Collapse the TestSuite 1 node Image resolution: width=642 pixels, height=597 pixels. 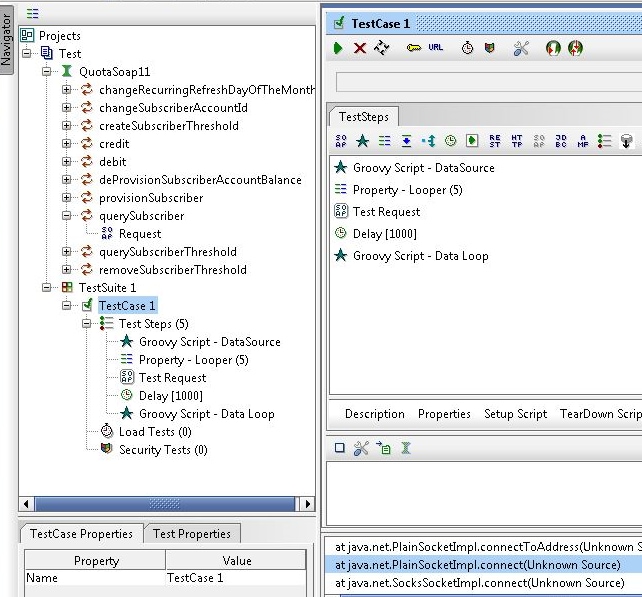47,287
